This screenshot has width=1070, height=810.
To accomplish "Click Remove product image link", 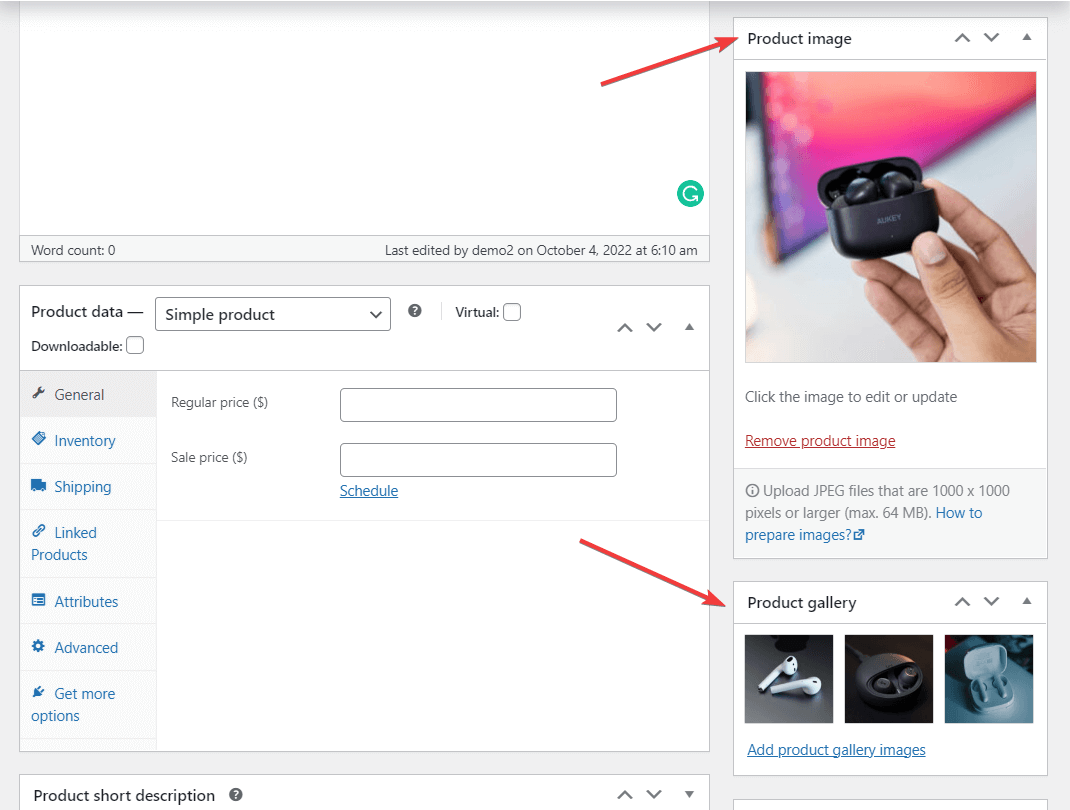I will [820, 441].
